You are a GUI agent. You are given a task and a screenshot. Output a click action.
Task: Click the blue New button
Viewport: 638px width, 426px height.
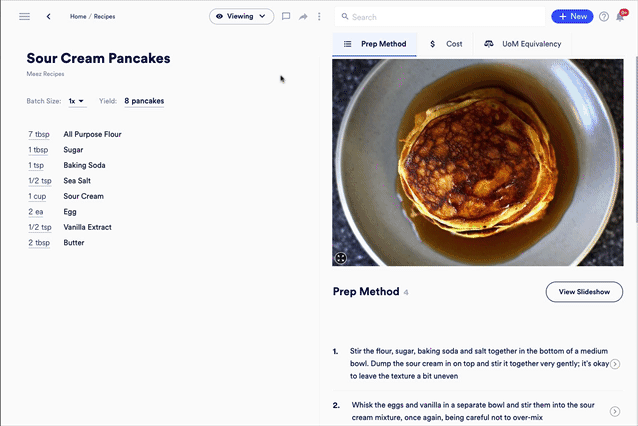point(572,17)
